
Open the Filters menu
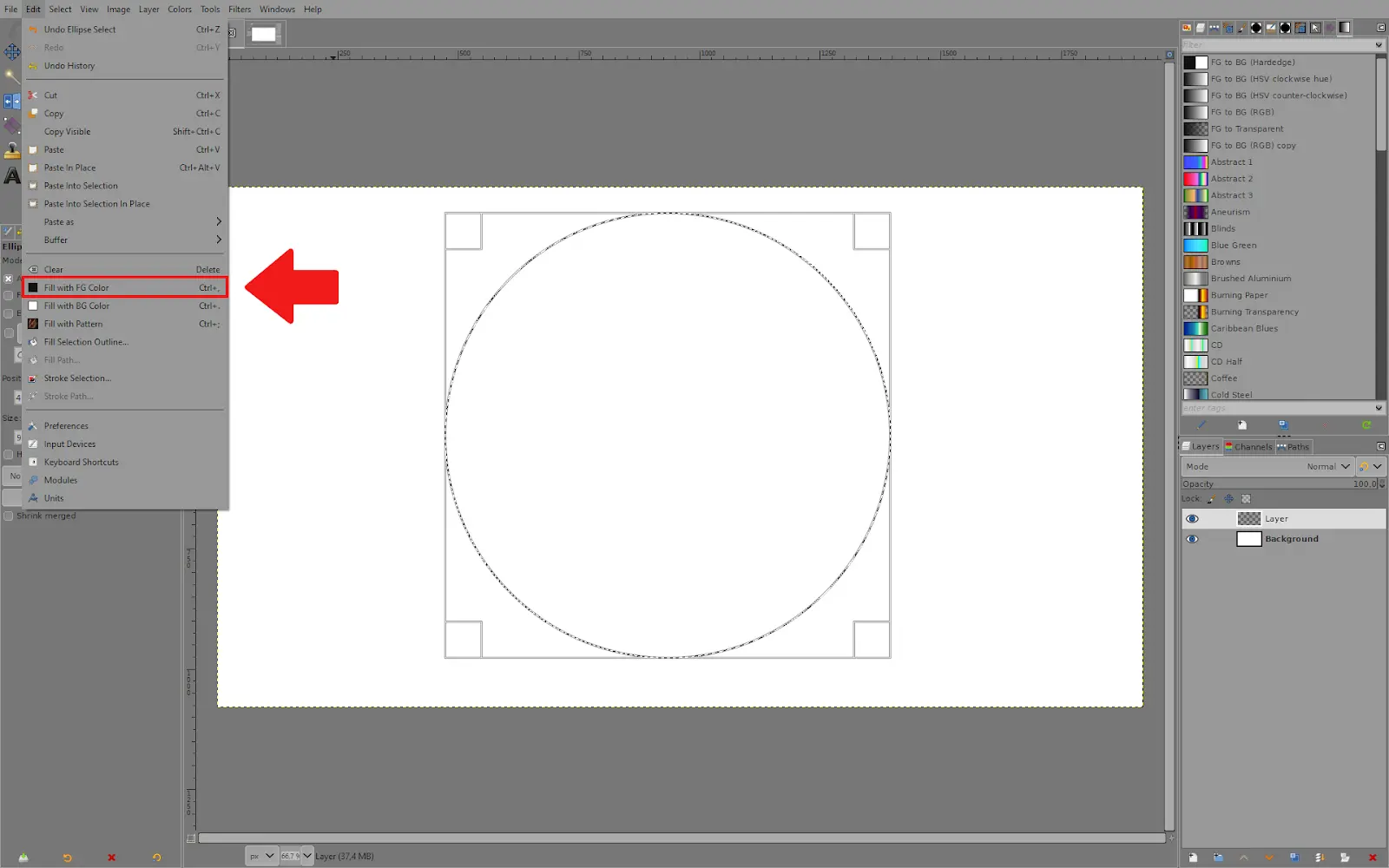(240, 9)
